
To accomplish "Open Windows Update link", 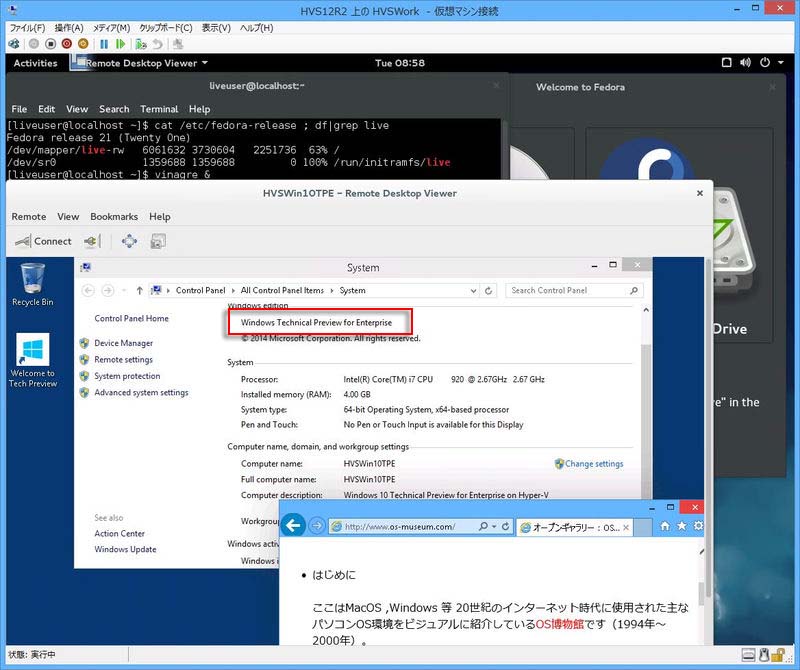I will 125,550.
